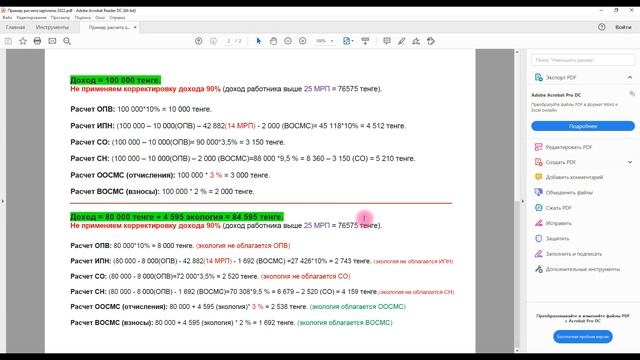Click the read mode scrolling icon

365,41
